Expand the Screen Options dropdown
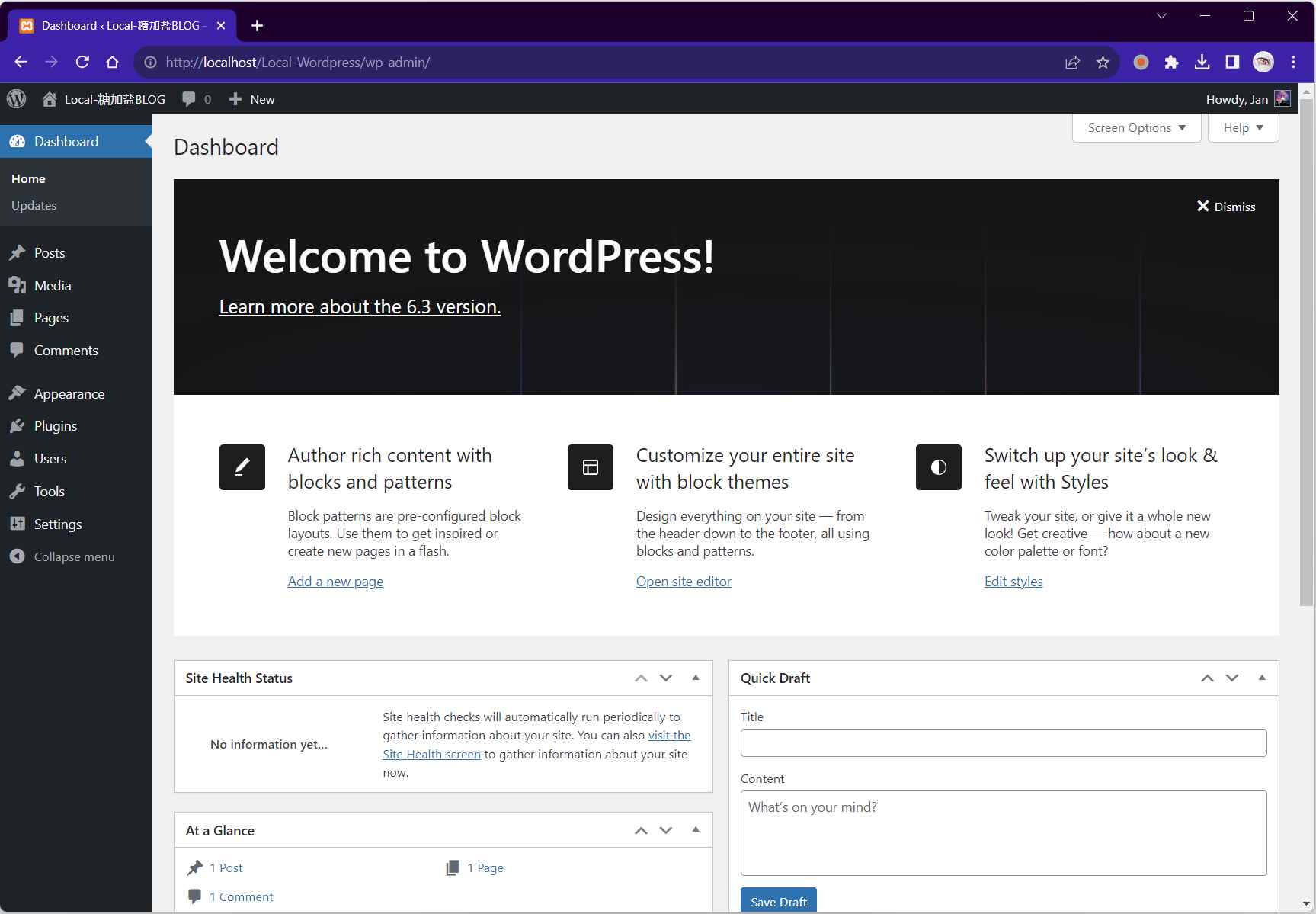This screenshot has width=1316, height=914. pos(1136,127)
